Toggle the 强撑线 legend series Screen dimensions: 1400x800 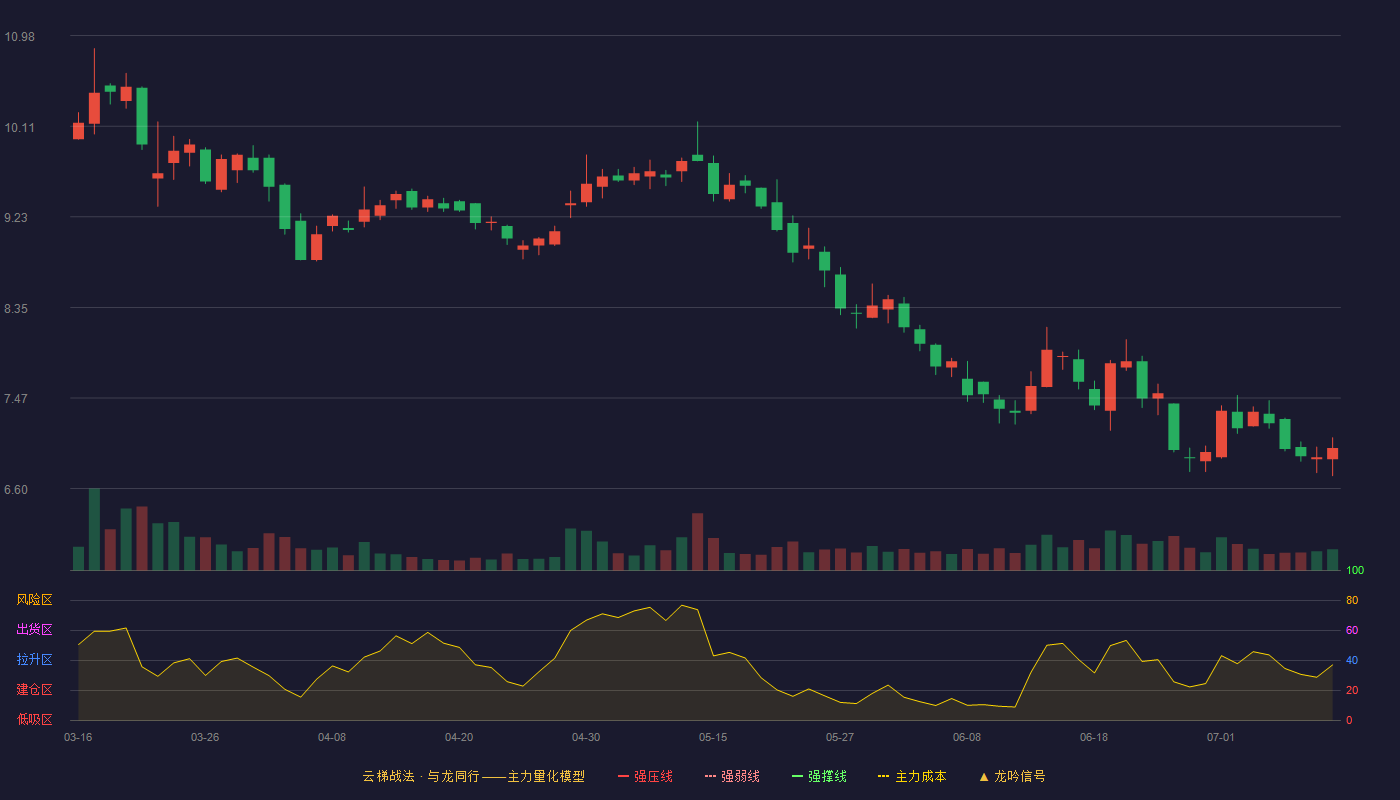(819, 776)
